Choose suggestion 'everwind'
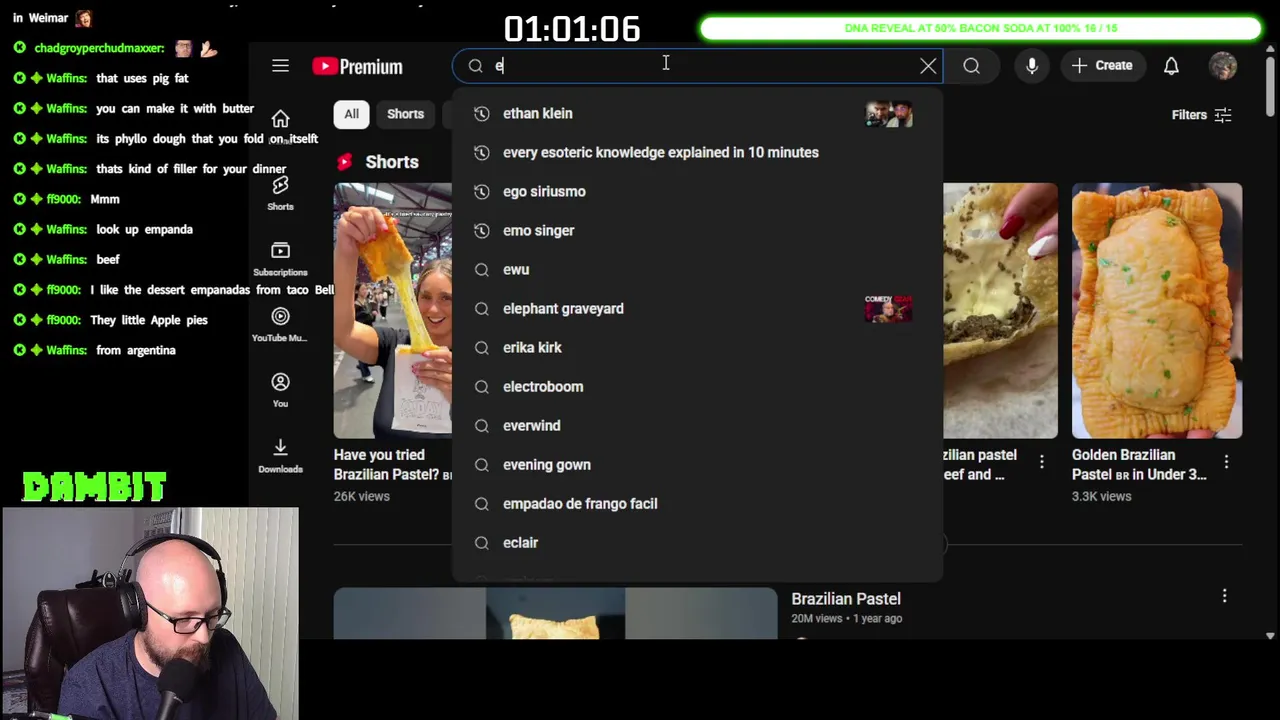The width and height of the screenshot is (1280, 720). pos(697,426)
